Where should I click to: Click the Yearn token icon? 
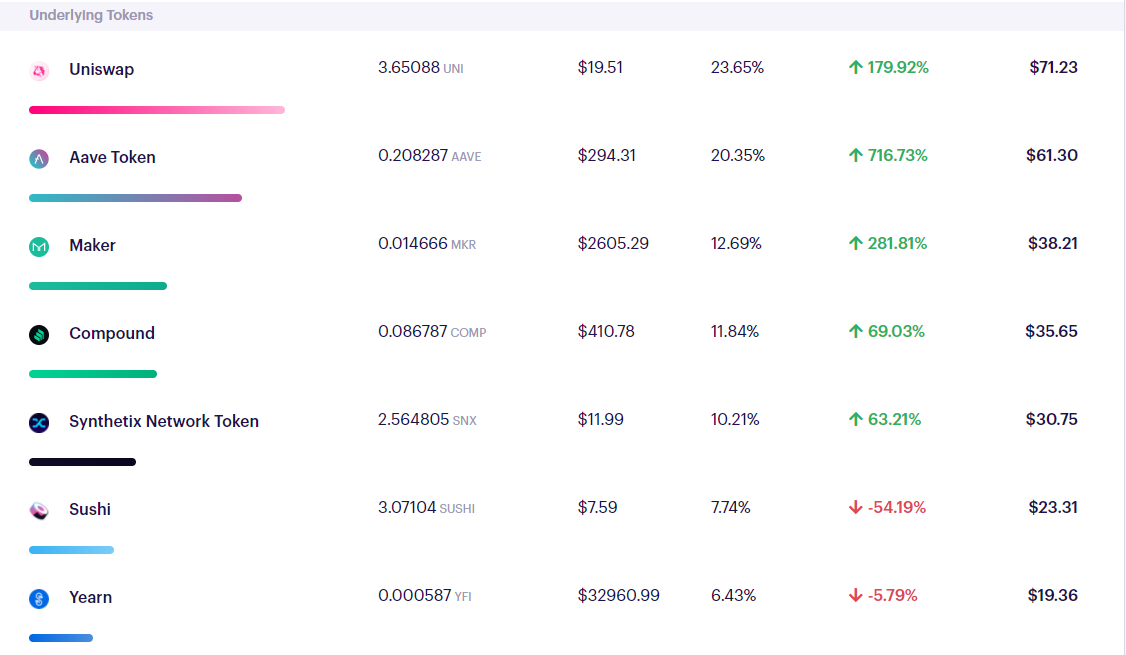tap(39, 599)
